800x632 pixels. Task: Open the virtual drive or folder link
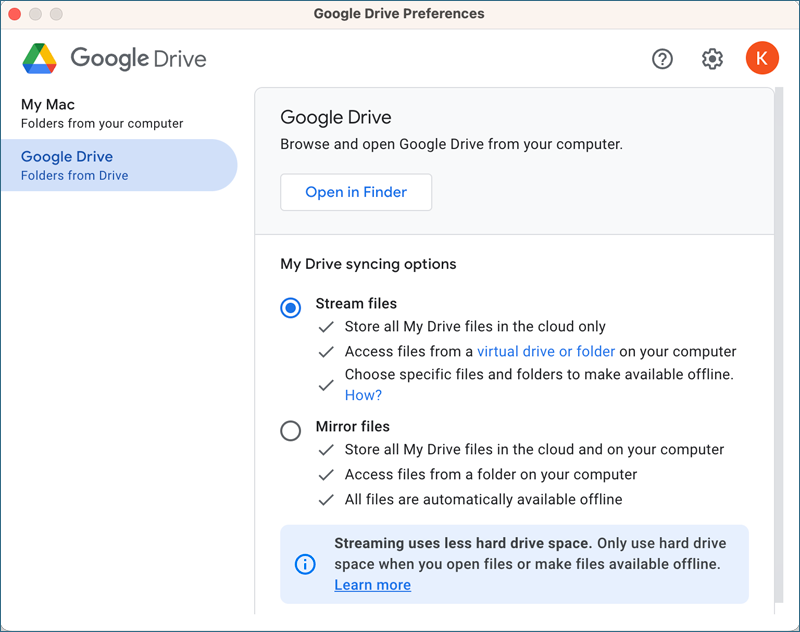click(x=546, y=351)
